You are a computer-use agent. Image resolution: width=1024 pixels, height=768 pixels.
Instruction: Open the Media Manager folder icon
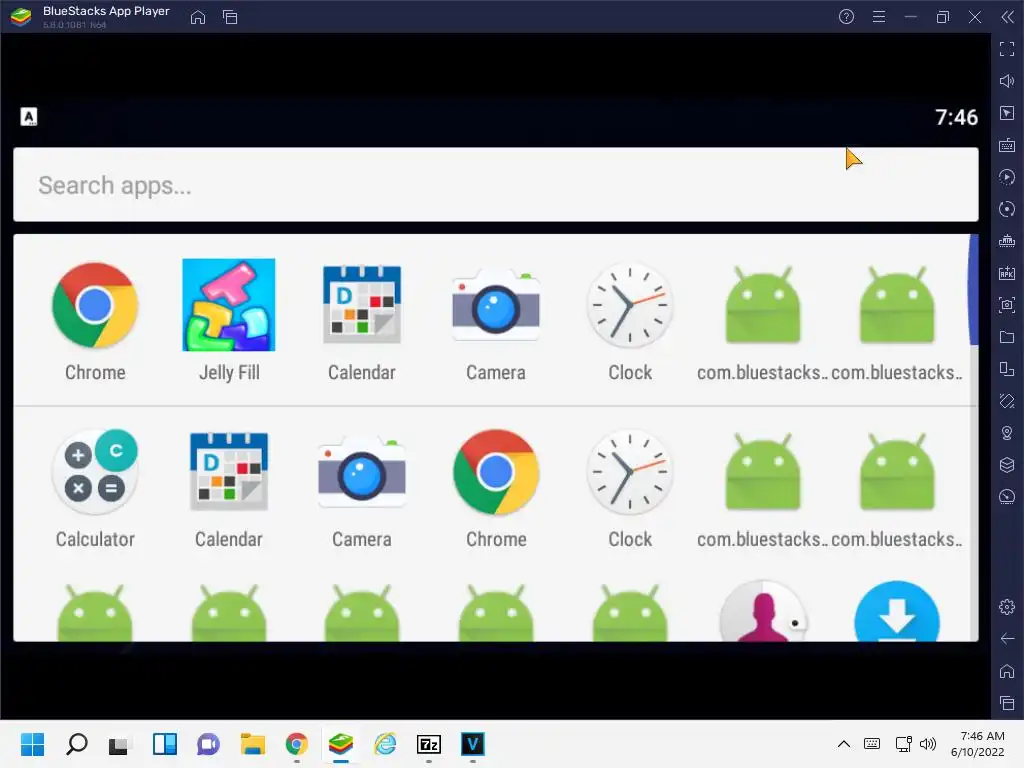1007,337
